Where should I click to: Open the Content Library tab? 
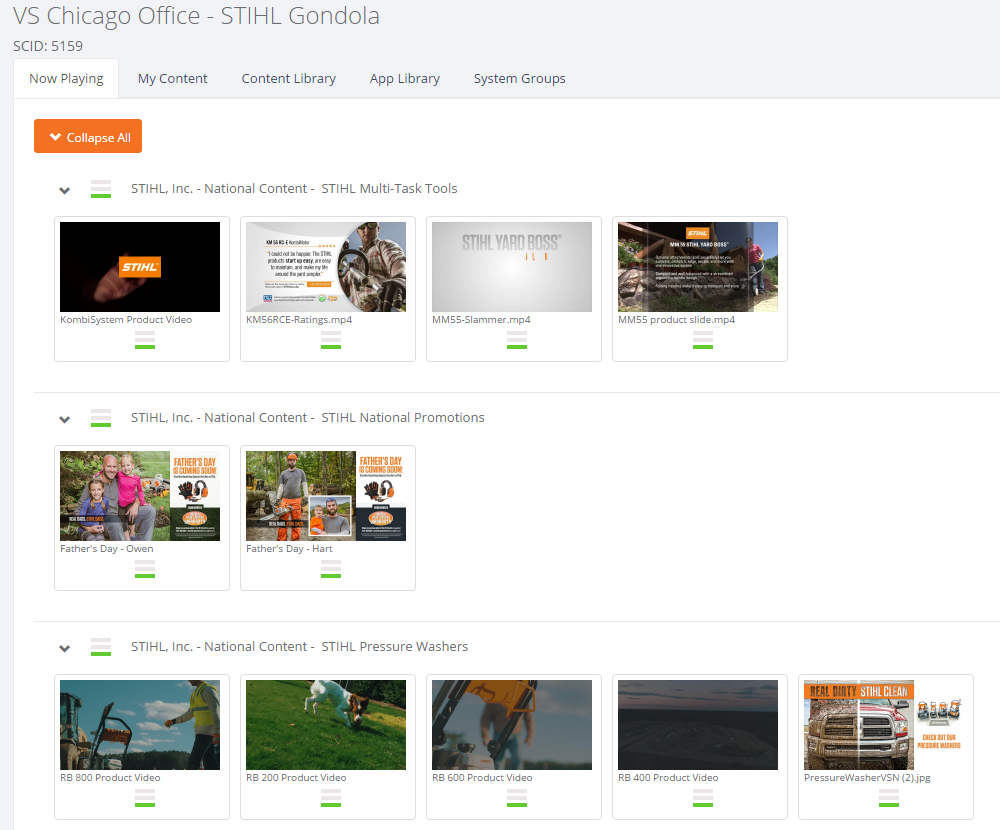[289, 78]
